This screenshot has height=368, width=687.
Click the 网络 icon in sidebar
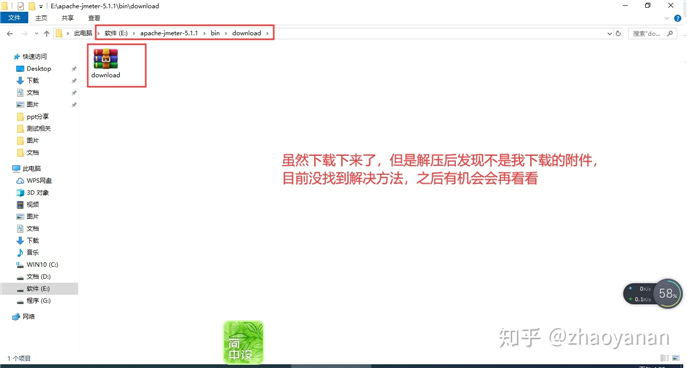coord(16,316)
